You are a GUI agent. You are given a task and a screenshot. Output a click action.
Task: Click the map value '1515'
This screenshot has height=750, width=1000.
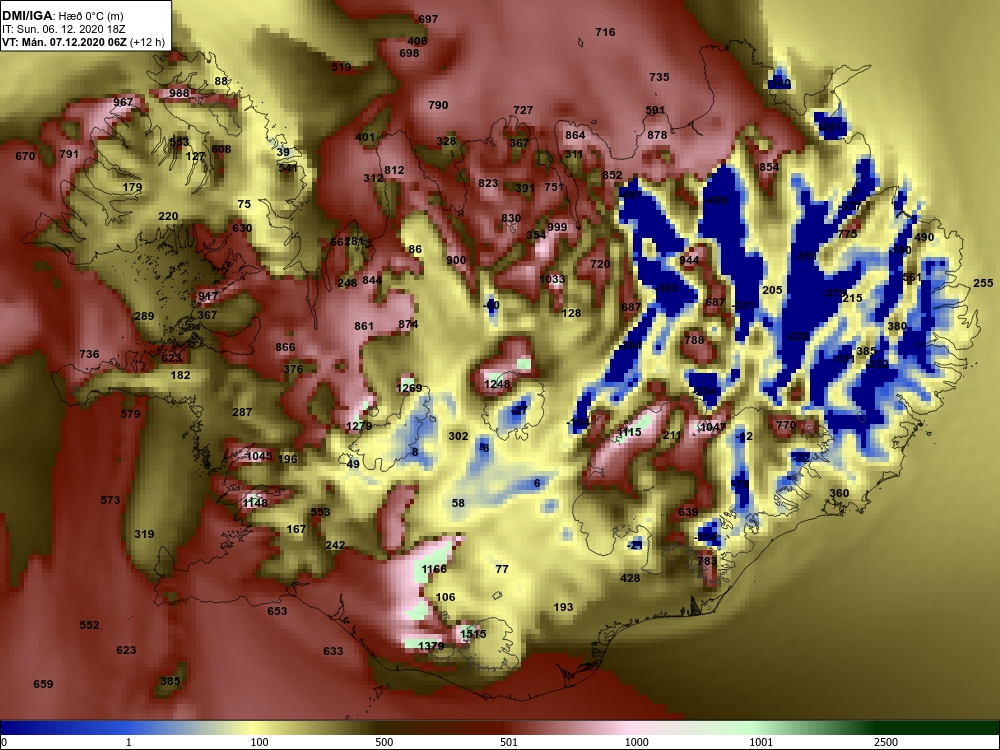473,634
